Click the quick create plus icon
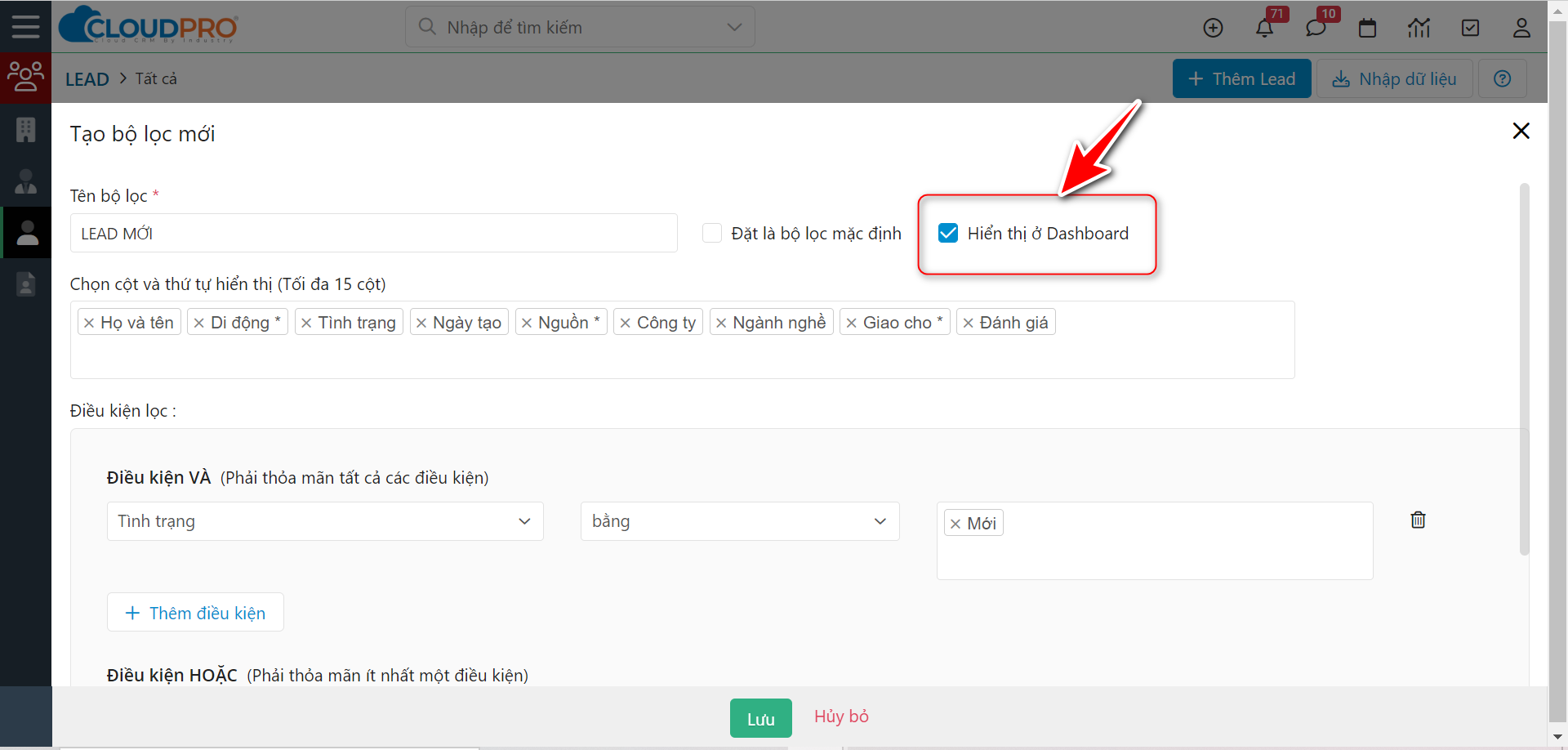Viewport: 1568px width, 750px height. point(1213,28)
